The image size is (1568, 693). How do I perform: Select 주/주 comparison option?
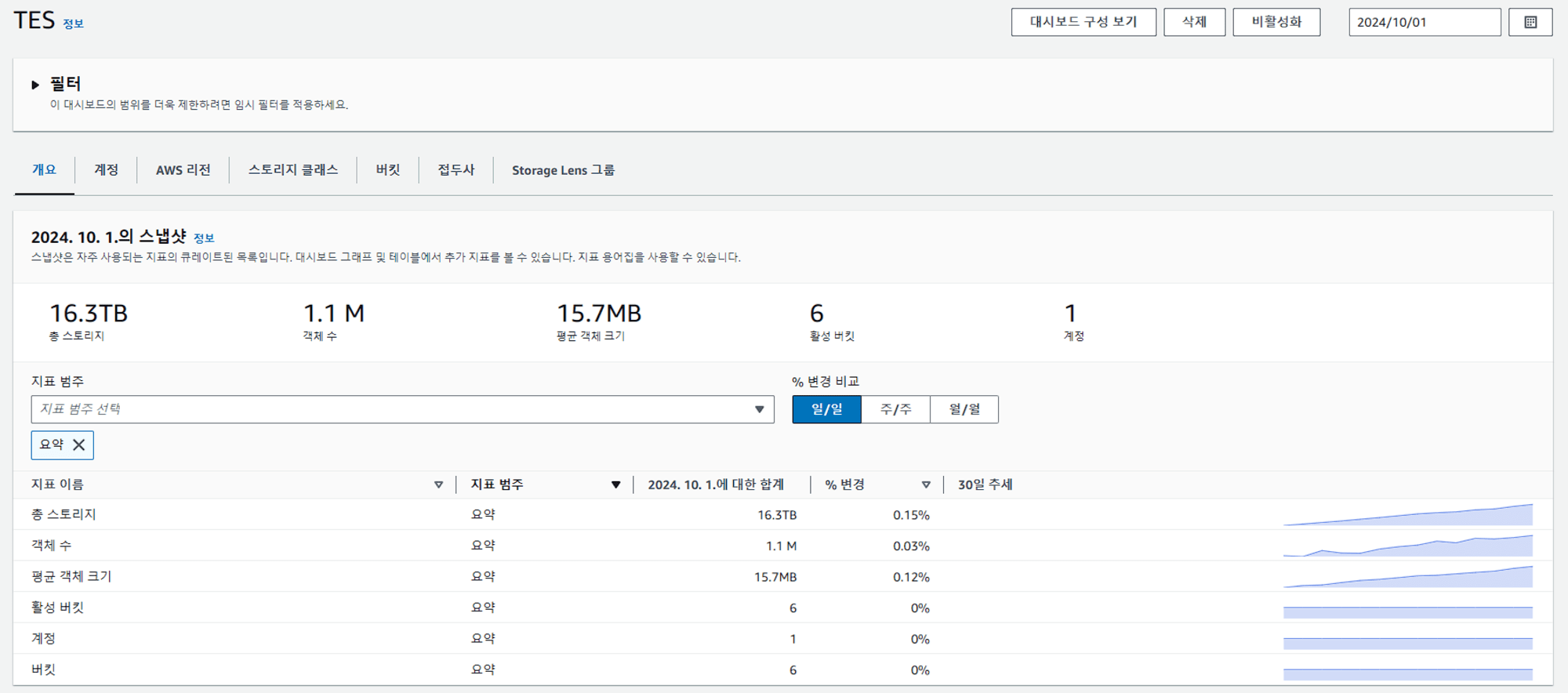click(x=895, y=409)
